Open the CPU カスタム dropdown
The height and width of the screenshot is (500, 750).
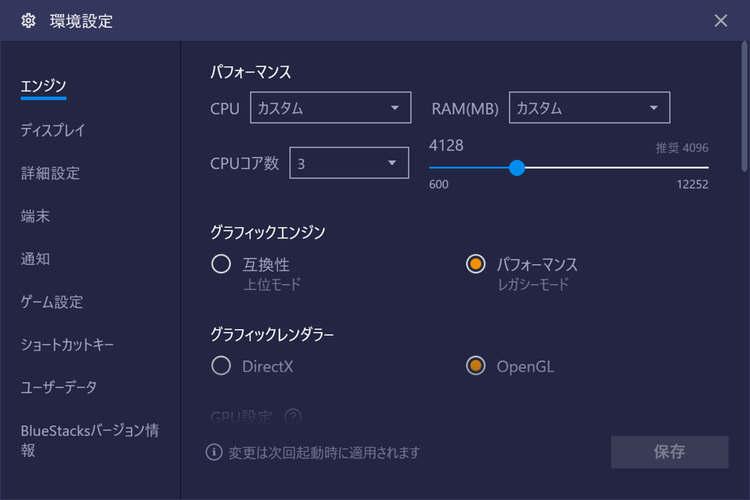point(331,108)
